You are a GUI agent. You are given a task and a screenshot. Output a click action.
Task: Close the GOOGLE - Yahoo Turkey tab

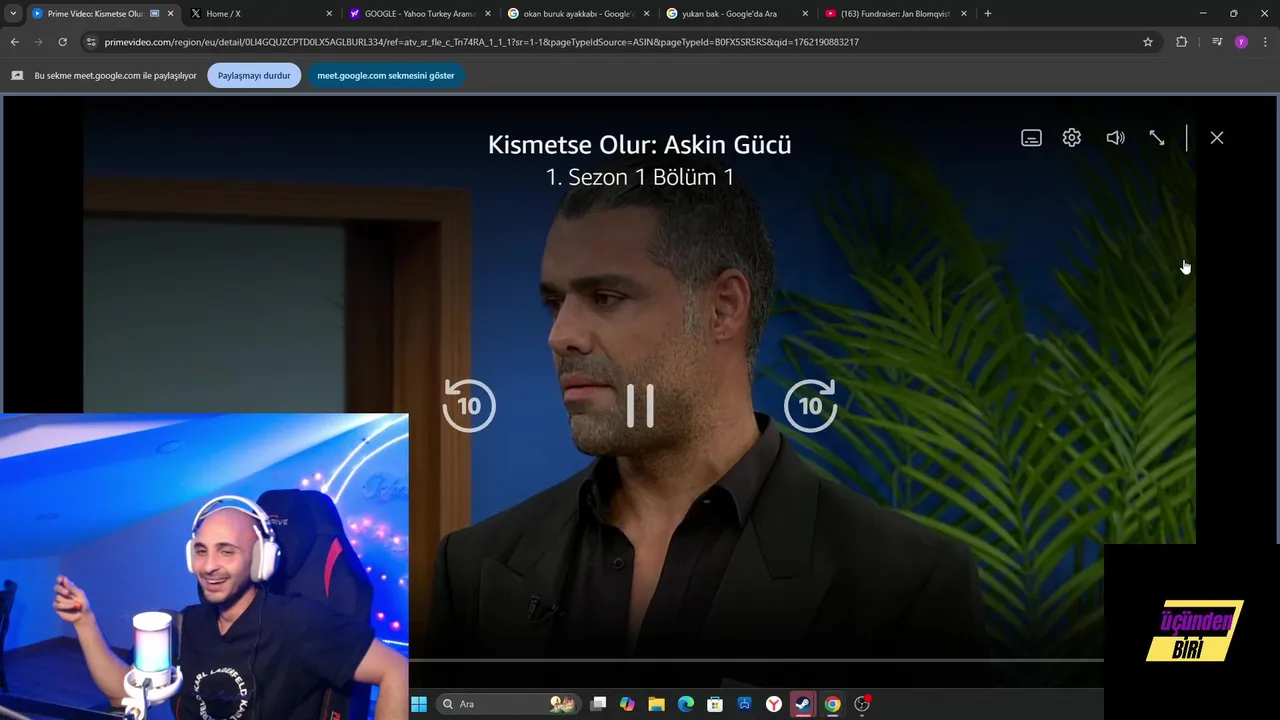point(488,14)
